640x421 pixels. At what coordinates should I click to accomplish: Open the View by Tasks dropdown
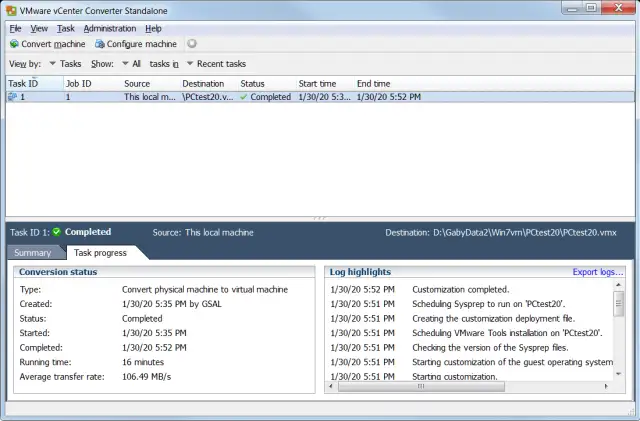[x=65, y=64]
